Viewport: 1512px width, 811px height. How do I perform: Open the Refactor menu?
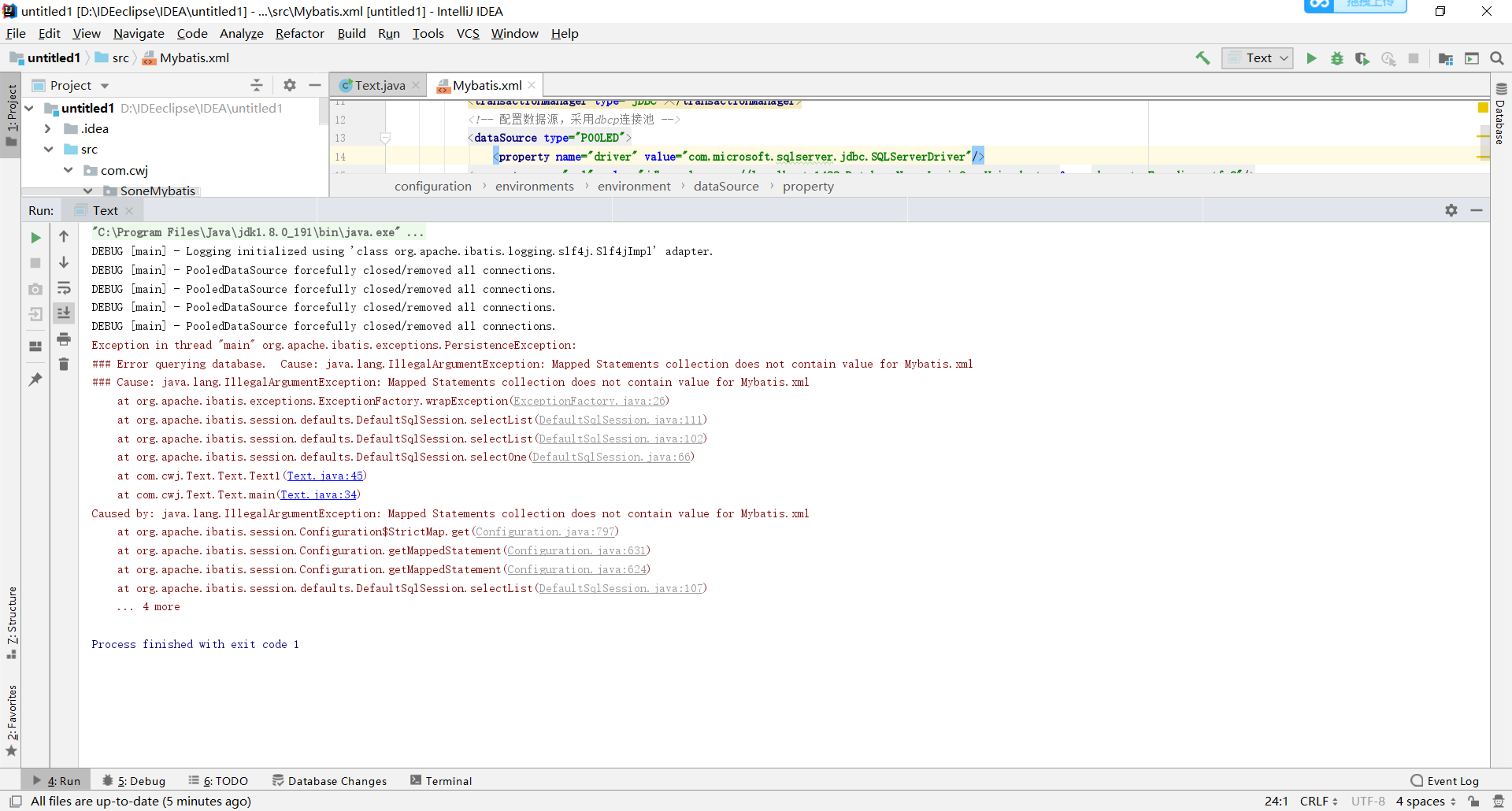299,33
